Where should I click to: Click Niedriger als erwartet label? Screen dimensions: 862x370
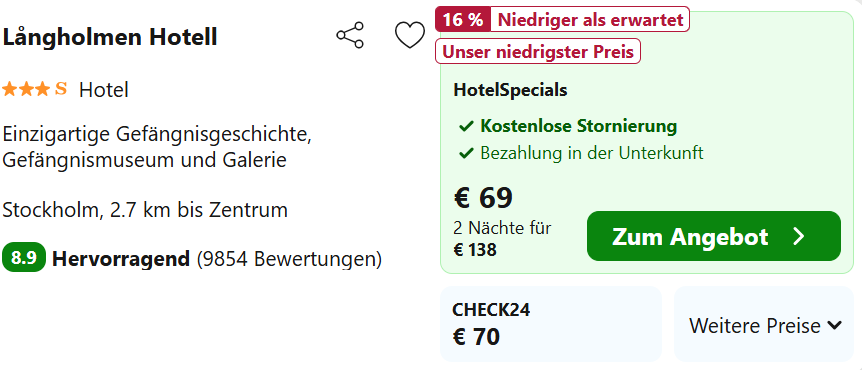(x=590, y=20)
